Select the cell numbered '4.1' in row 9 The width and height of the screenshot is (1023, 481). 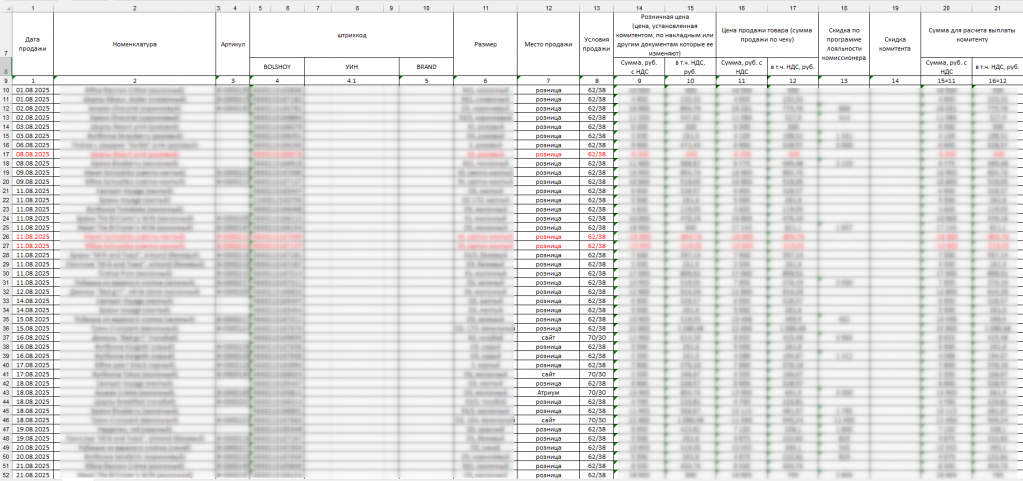point(352,80)
